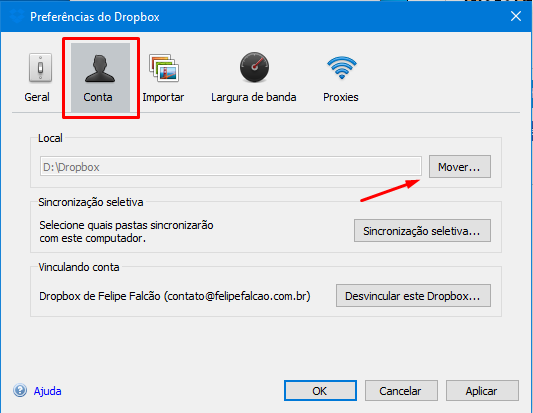Go to the Proxies tab label
The image size is (533, 413).
341,97
